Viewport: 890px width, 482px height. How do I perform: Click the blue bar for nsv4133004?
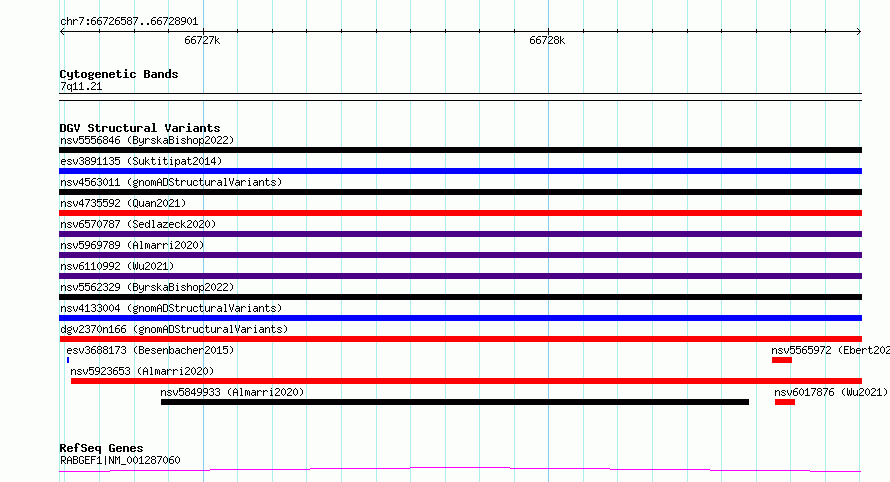tap(460, 318)
